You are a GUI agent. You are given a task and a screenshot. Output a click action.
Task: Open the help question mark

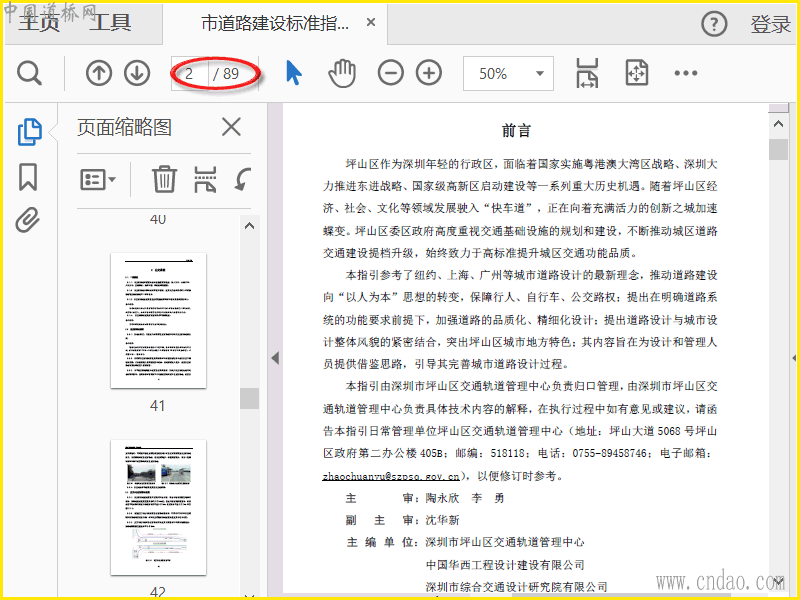pos(714,23)
